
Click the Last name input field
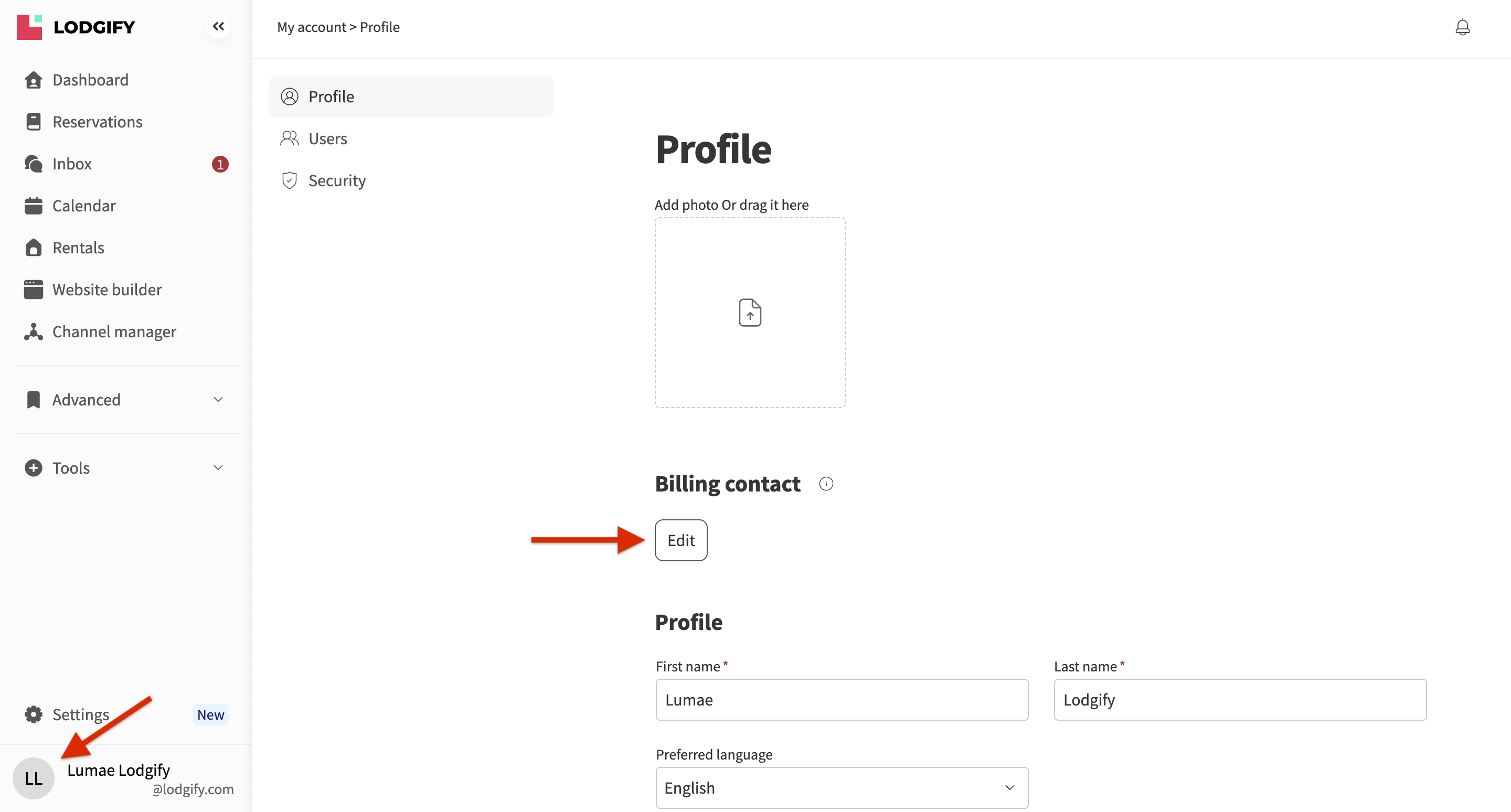[1239, 699]
